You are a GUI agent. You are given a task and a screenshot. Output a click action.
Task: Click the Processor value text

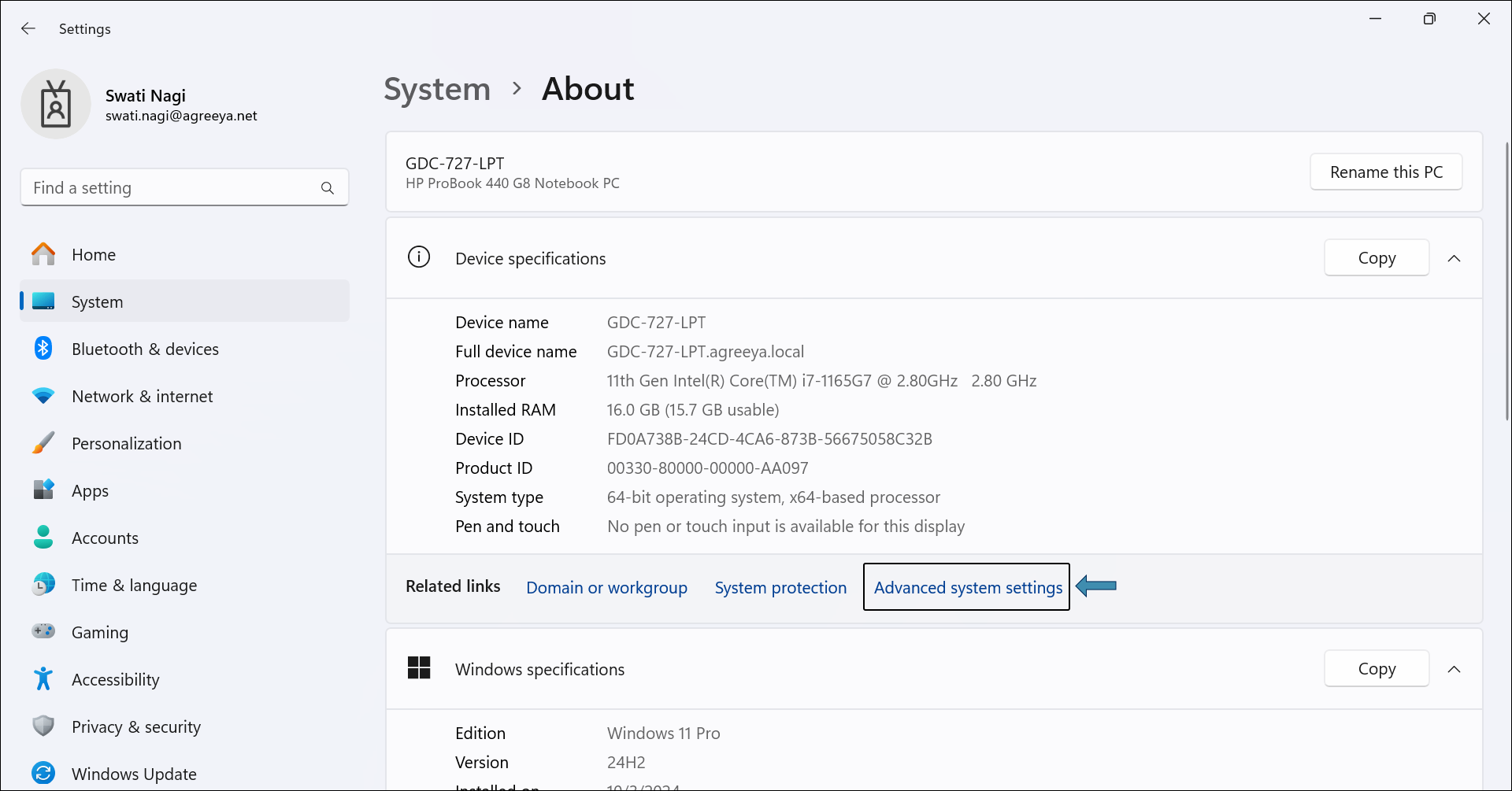(x=821, y=380)
